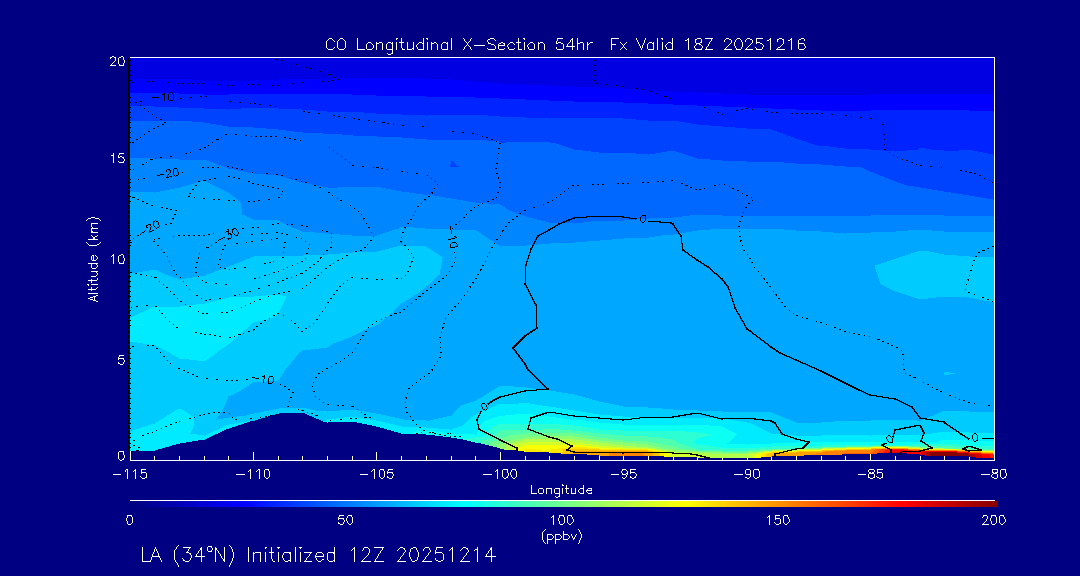The height and width of the screenshot is (576, 1080).
Task: Click the "(ppbv)" units label
Action: 561,536
